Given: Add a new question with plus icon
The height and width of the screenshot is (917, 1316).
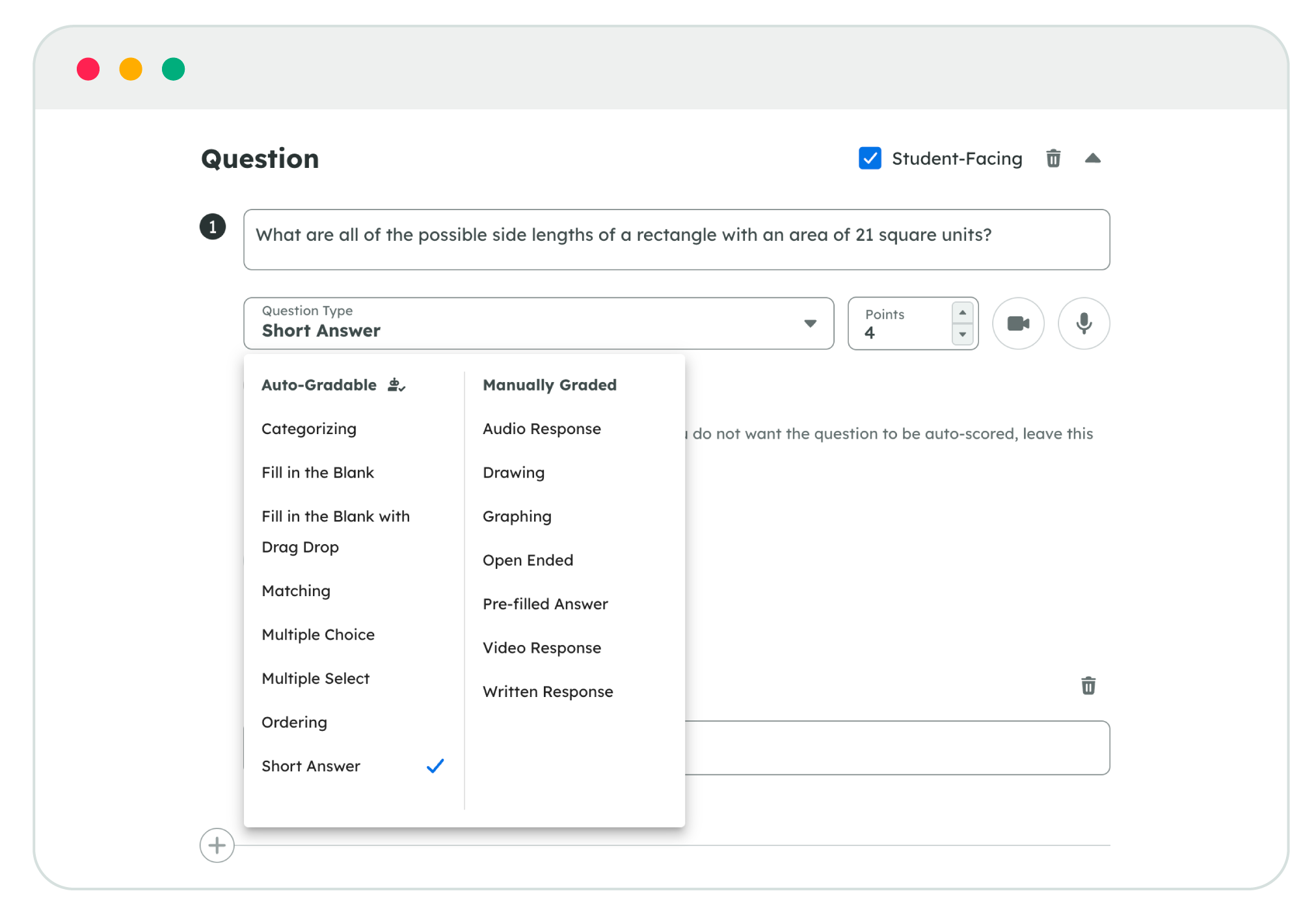Looking at the screenshot, I should coord(217,845).
